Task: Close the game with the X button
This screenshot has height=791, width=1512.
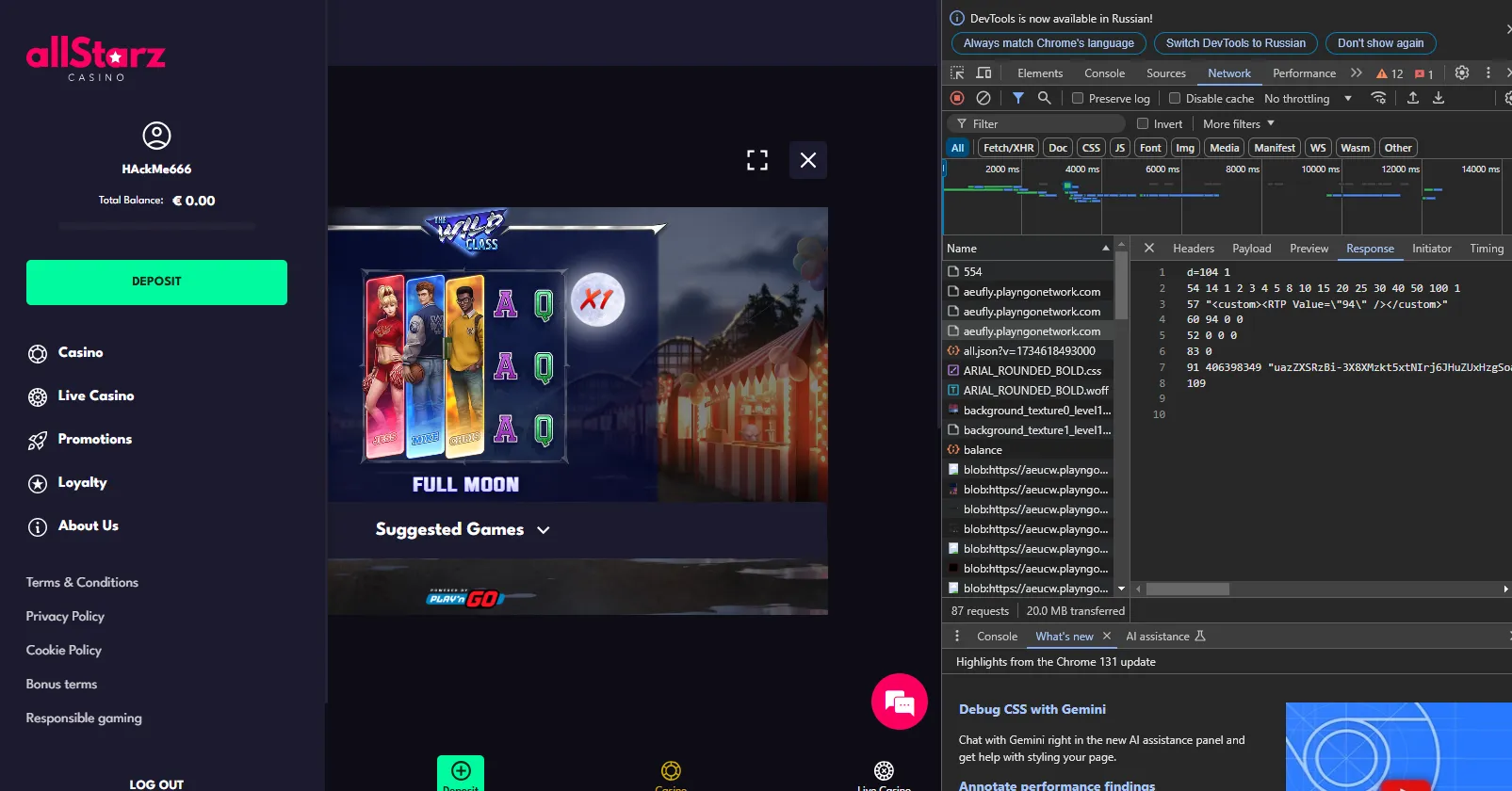Action: point(808,160)
